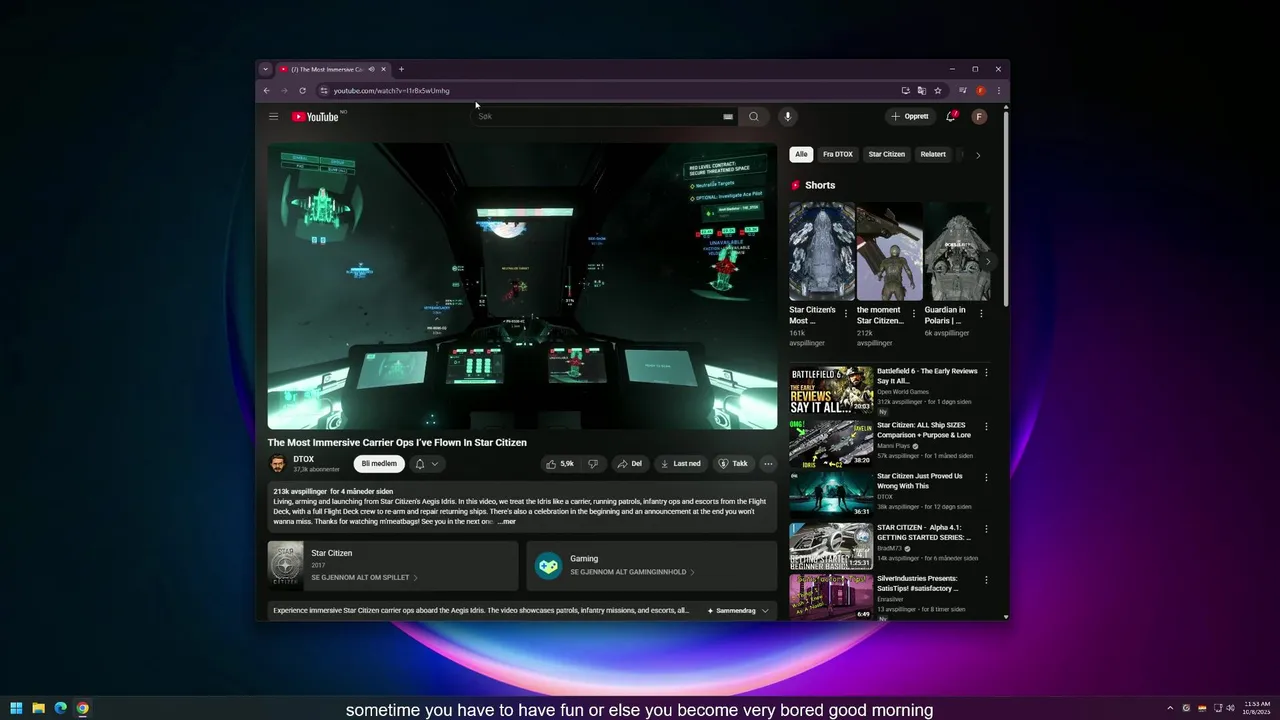1280x720 pixels.
Task: Open Microsoft Edge from the taskbar
Action: 60,708
